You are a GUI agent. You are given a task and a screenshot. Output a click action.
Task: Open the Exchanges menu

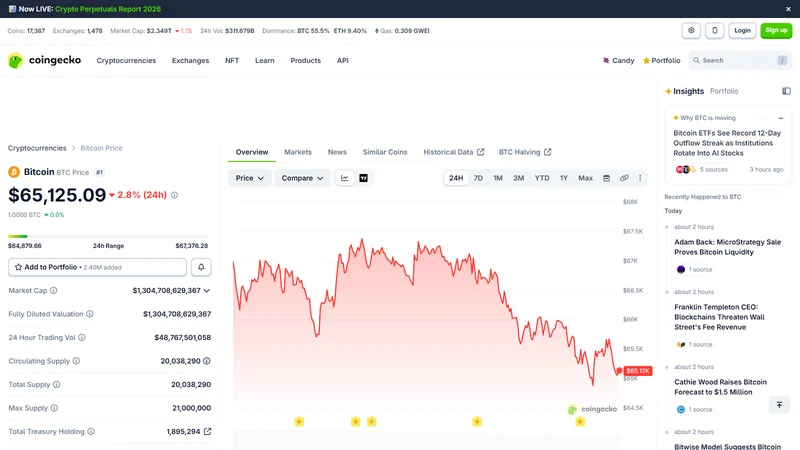point(190,60)
